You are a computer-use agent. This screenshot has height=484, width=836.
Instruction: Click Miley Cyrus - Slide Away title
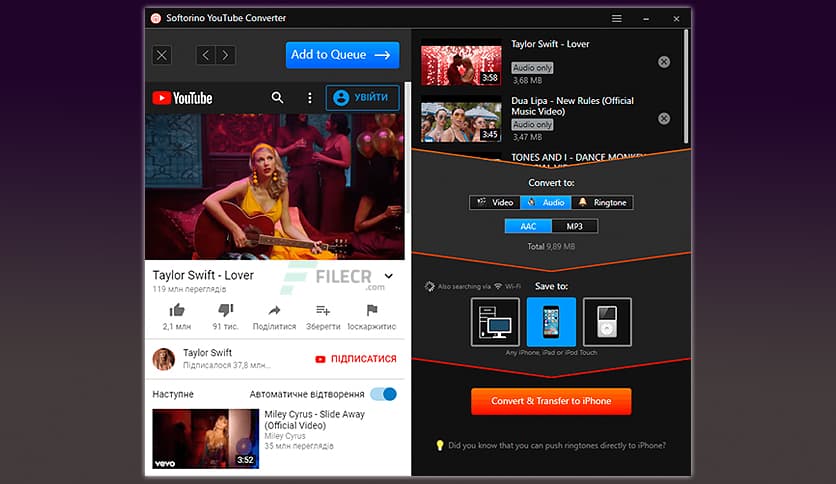[x=315, y=420]
